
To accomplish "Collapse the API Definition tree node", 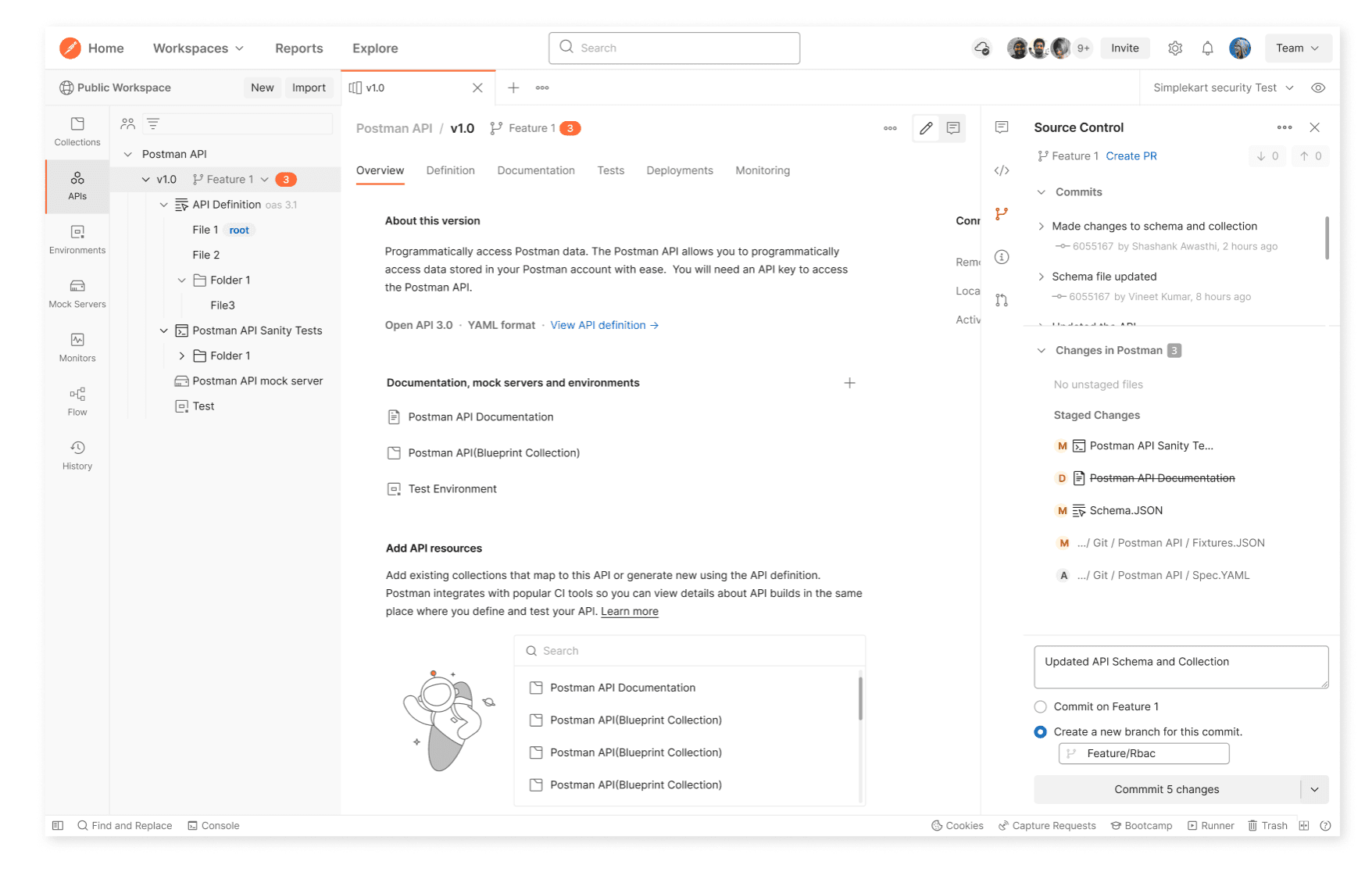I will 164,205.
